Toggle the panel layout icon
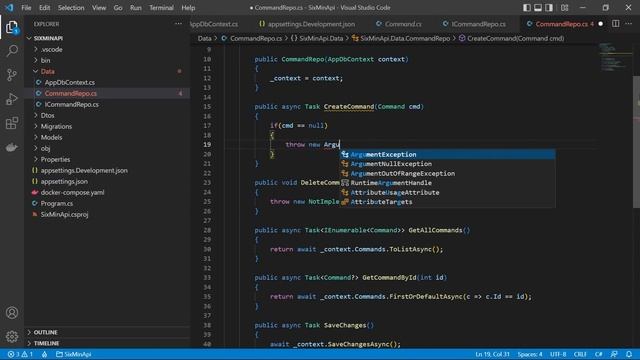 [538, 8]
